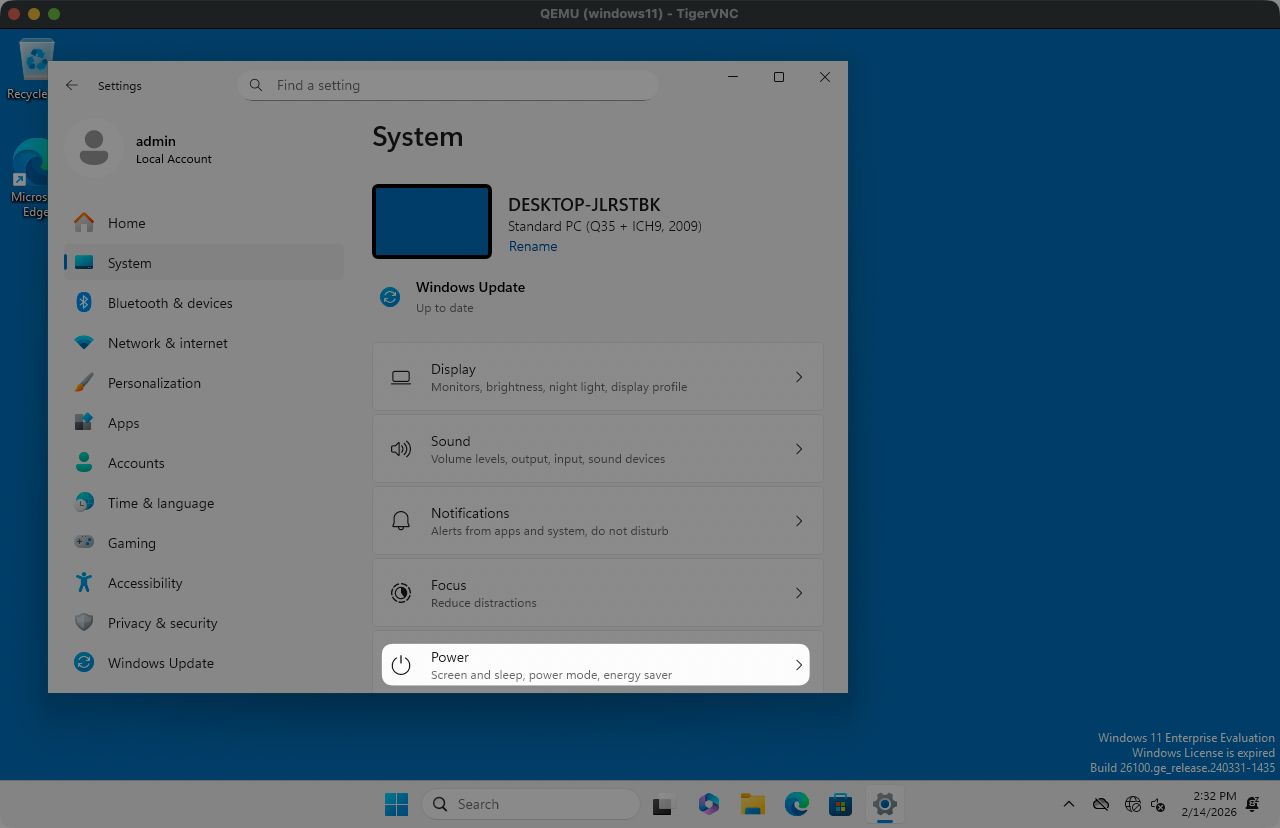Click the back arrow in Settings
The image size is (1280, 828).
[x=72, y=86]
